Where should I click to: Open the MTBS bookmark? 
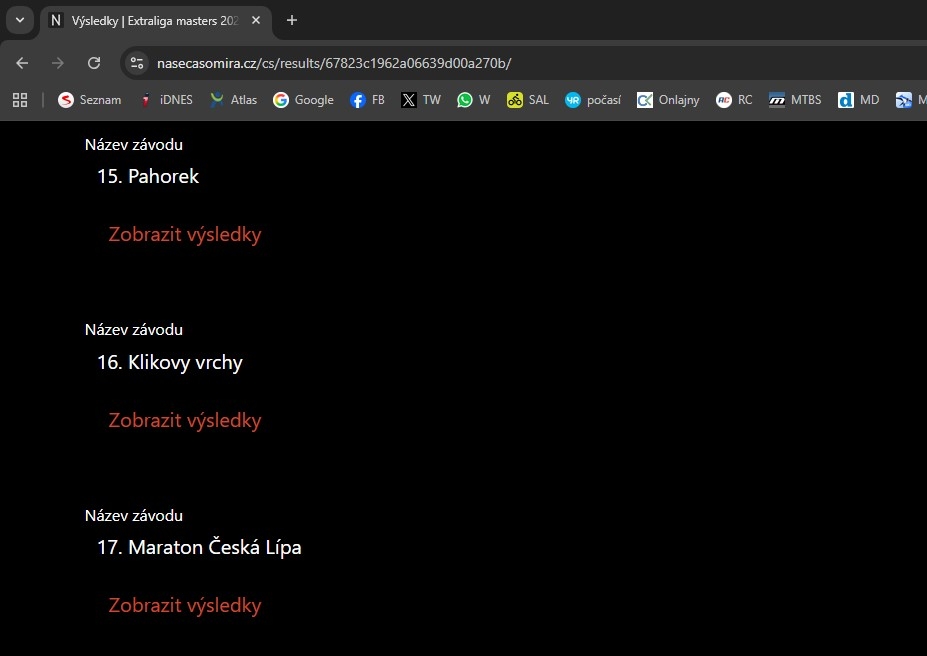coord(795,100)
